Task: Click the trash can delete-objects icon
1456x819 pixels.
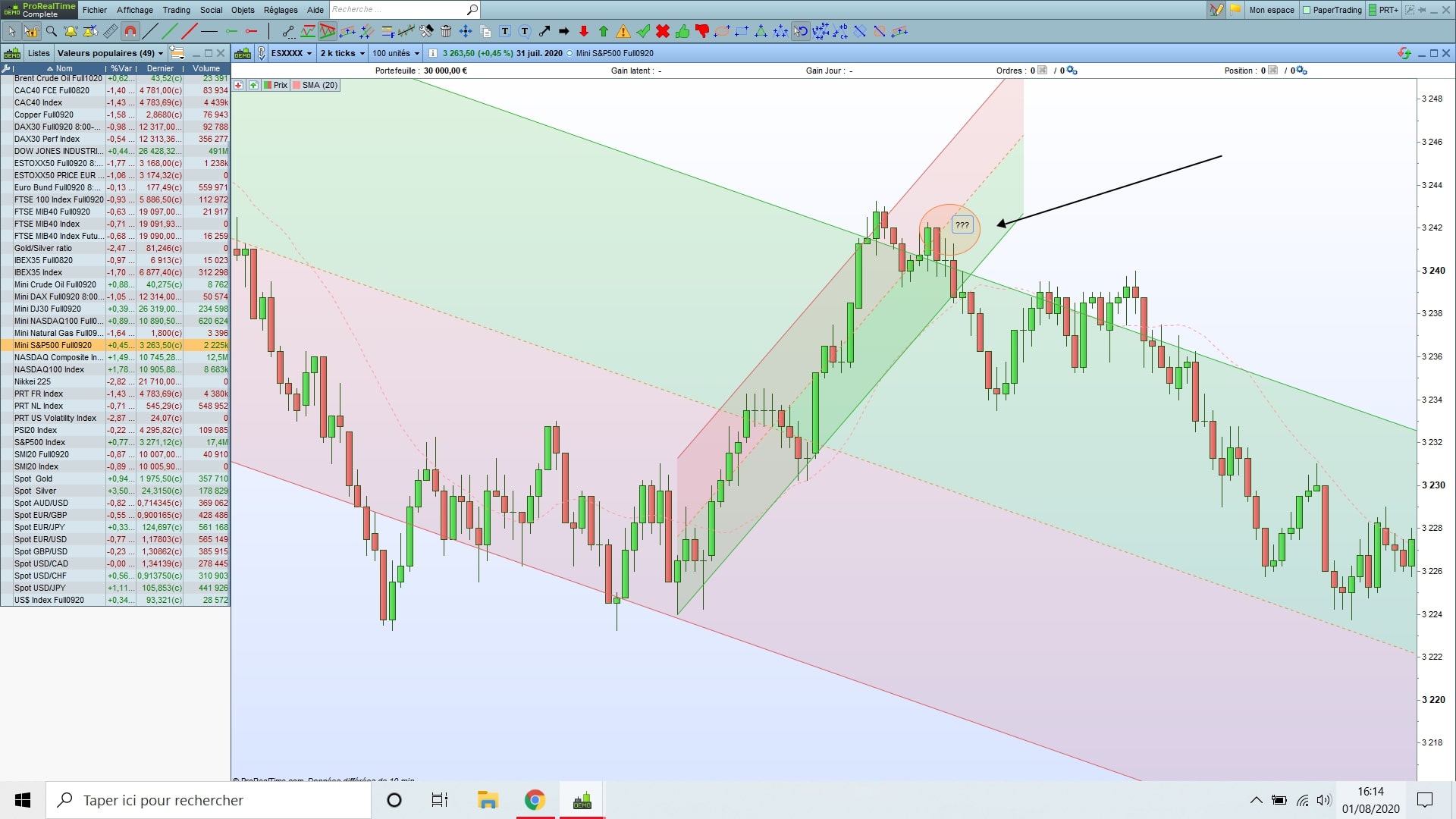Action: pyautogui.click(x=446, y=31)
